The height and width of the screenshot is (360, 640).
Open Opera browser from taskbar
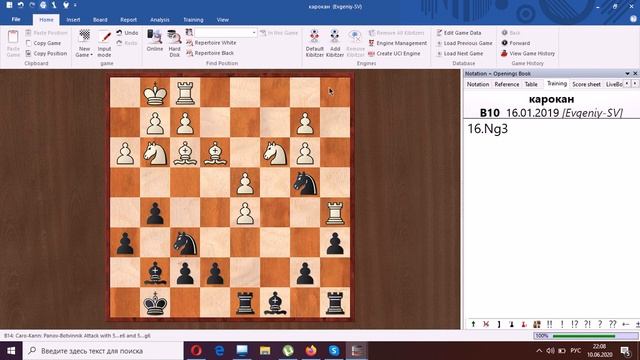click(196, 351)
